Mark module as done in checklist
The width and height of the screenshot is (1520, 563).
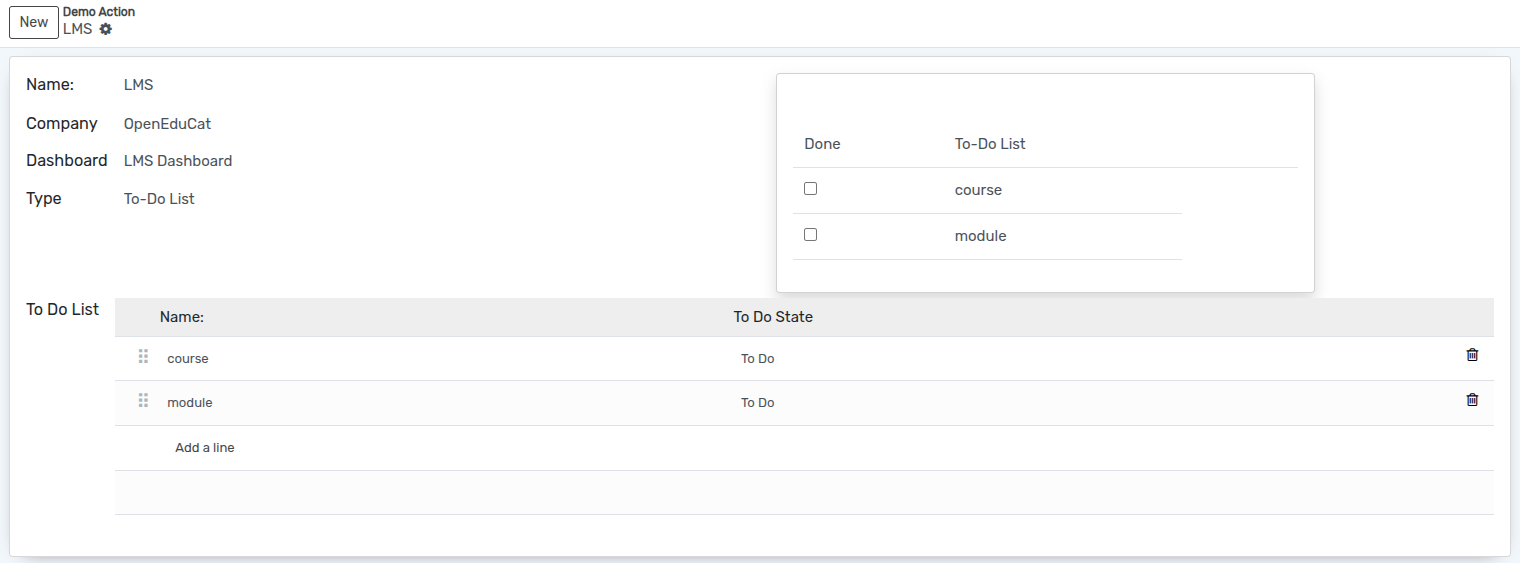point(811,235)
